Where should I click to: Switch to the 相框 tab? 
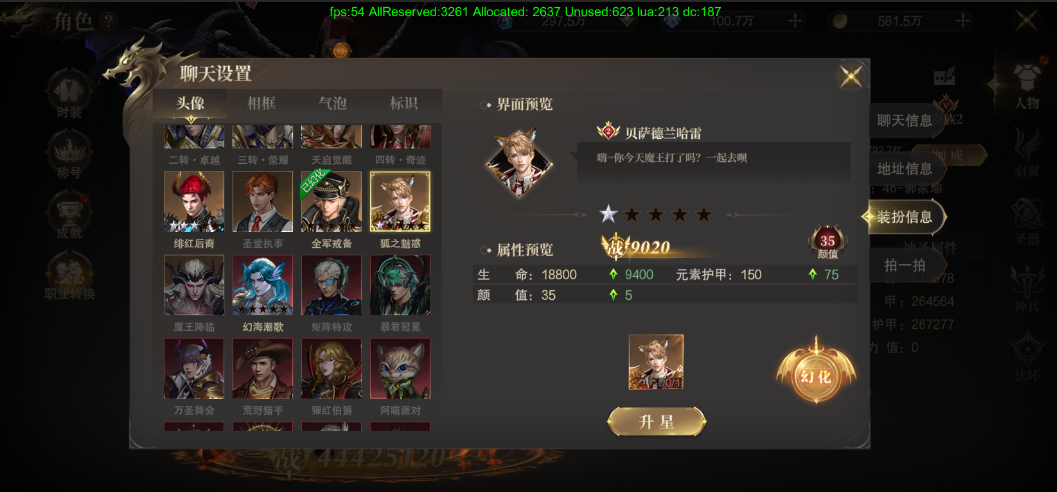click(x=262, y=104)
